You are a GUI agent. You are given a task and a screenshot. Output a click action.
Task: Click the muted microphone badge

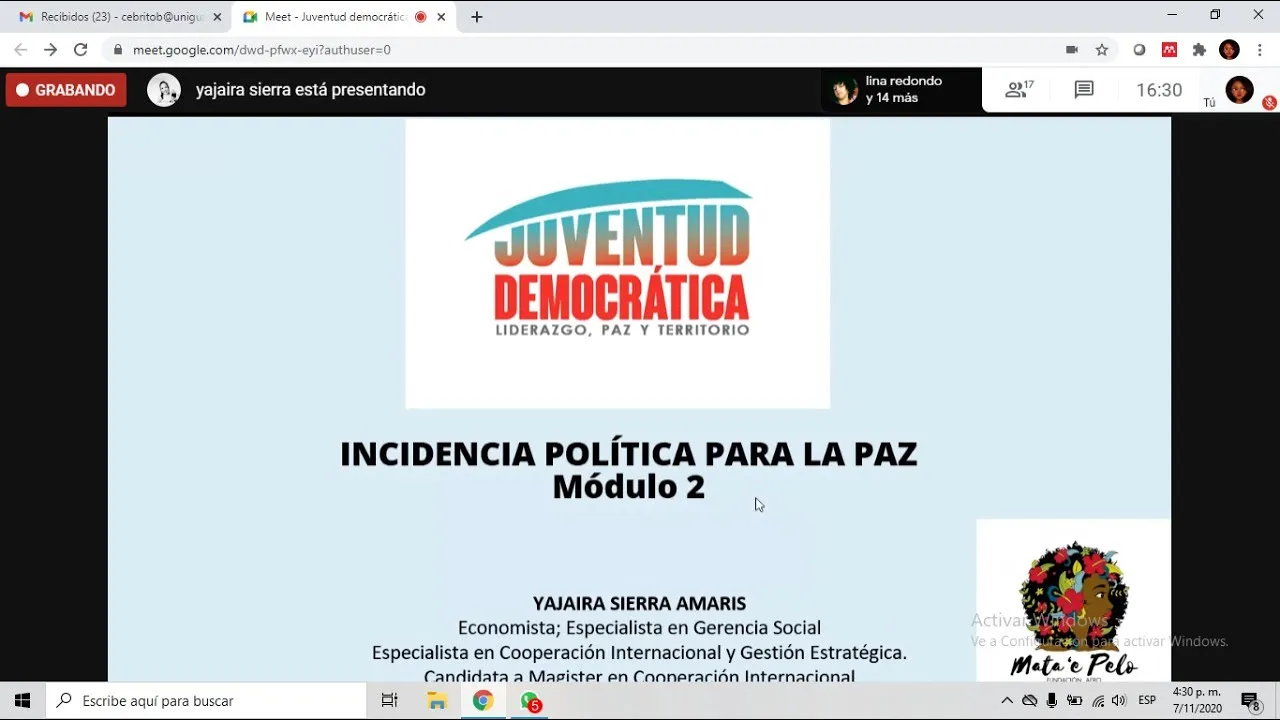1269,102
